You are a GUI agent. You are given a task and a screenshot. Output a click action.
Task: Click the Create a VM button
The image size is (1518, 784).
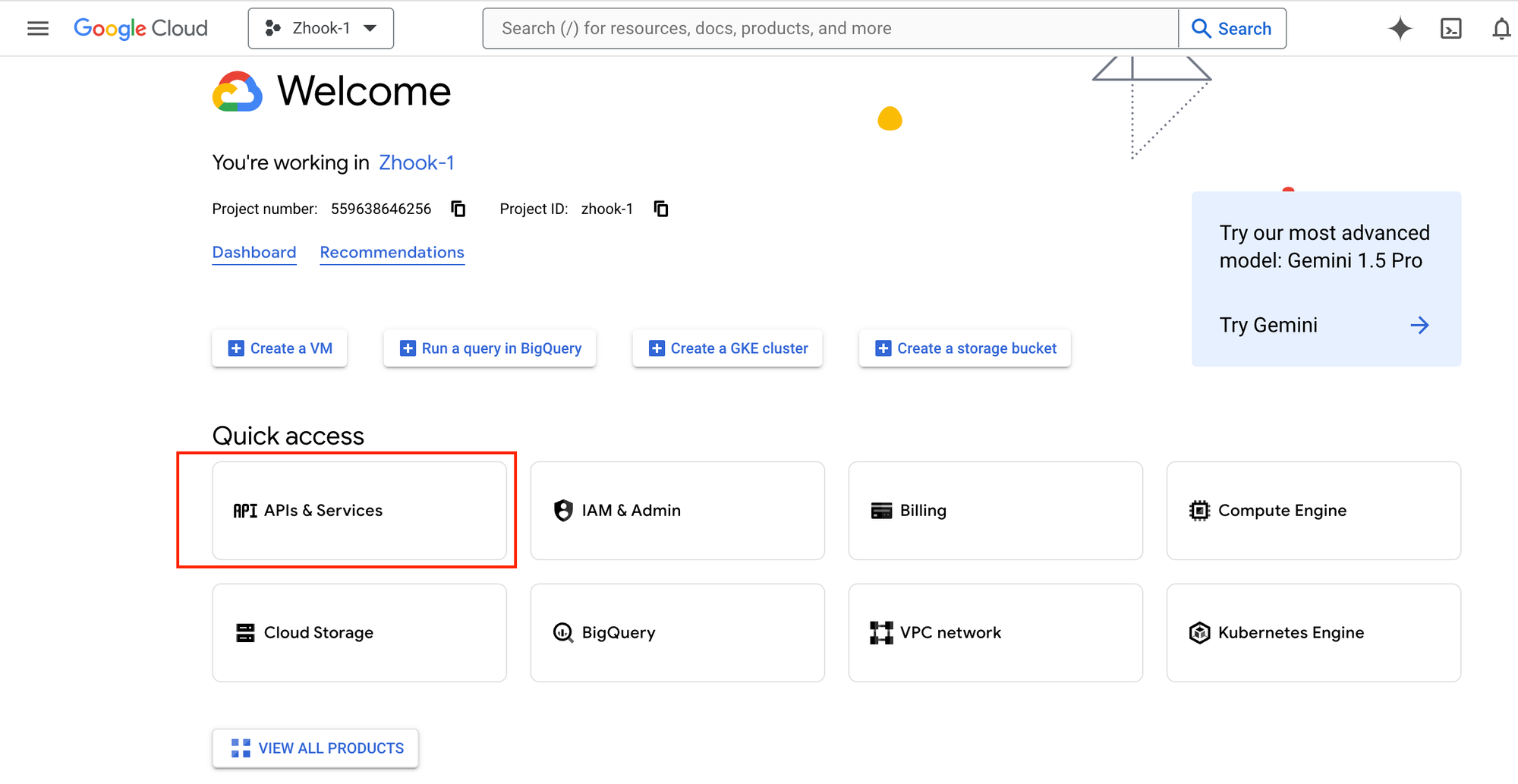pyautogui.click(x=280, y=348)
